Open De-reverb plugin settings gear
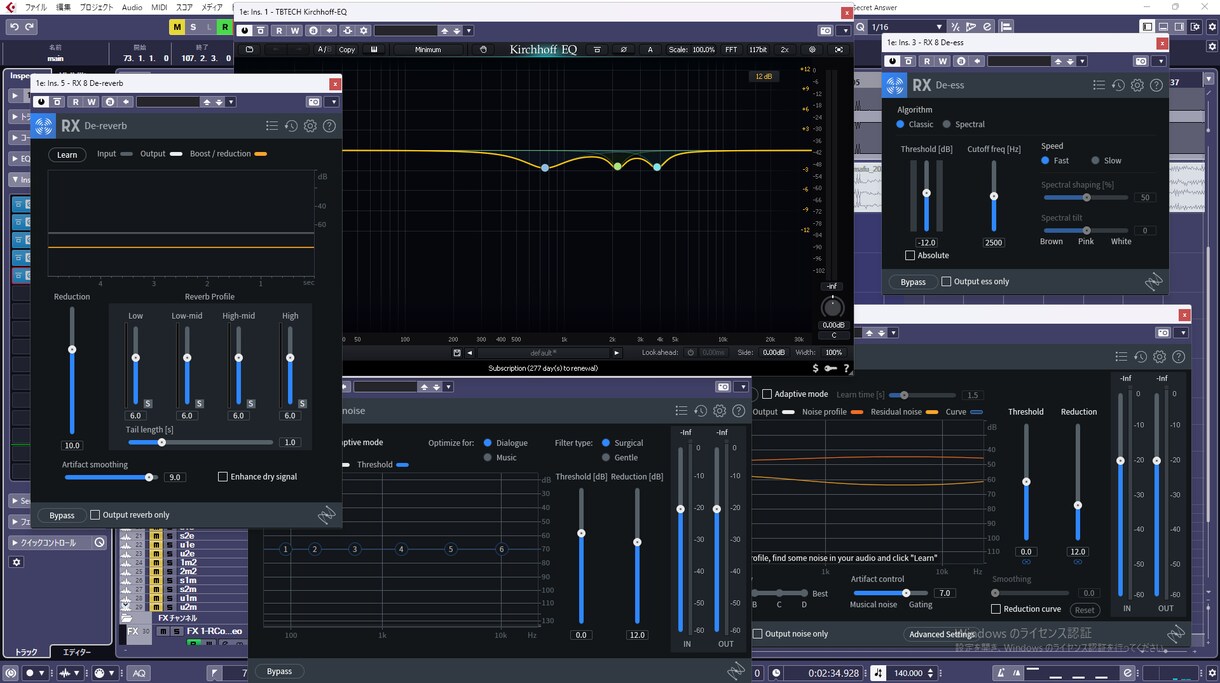Image resolution: width=1220 pixels, height=683 pixels. (310, 126)
